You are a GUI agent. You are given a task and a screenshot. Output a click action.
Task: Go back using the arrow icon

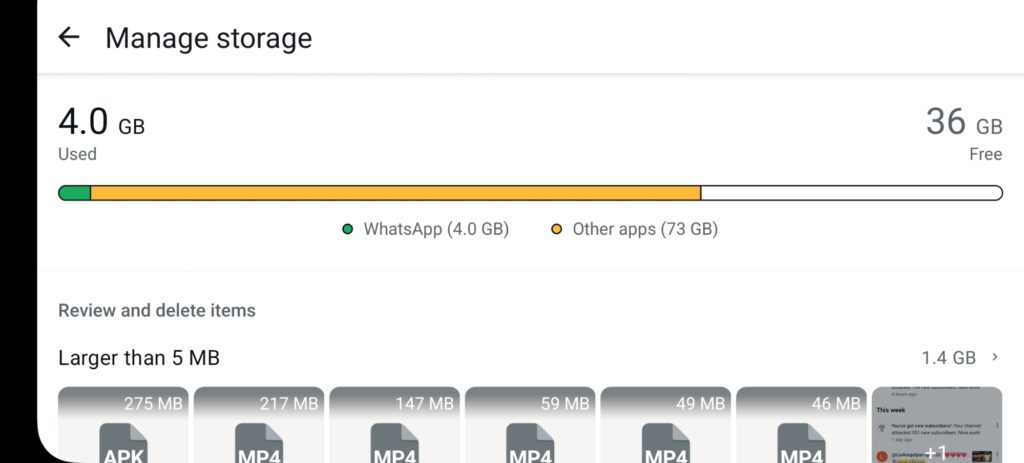coord(68,38)
